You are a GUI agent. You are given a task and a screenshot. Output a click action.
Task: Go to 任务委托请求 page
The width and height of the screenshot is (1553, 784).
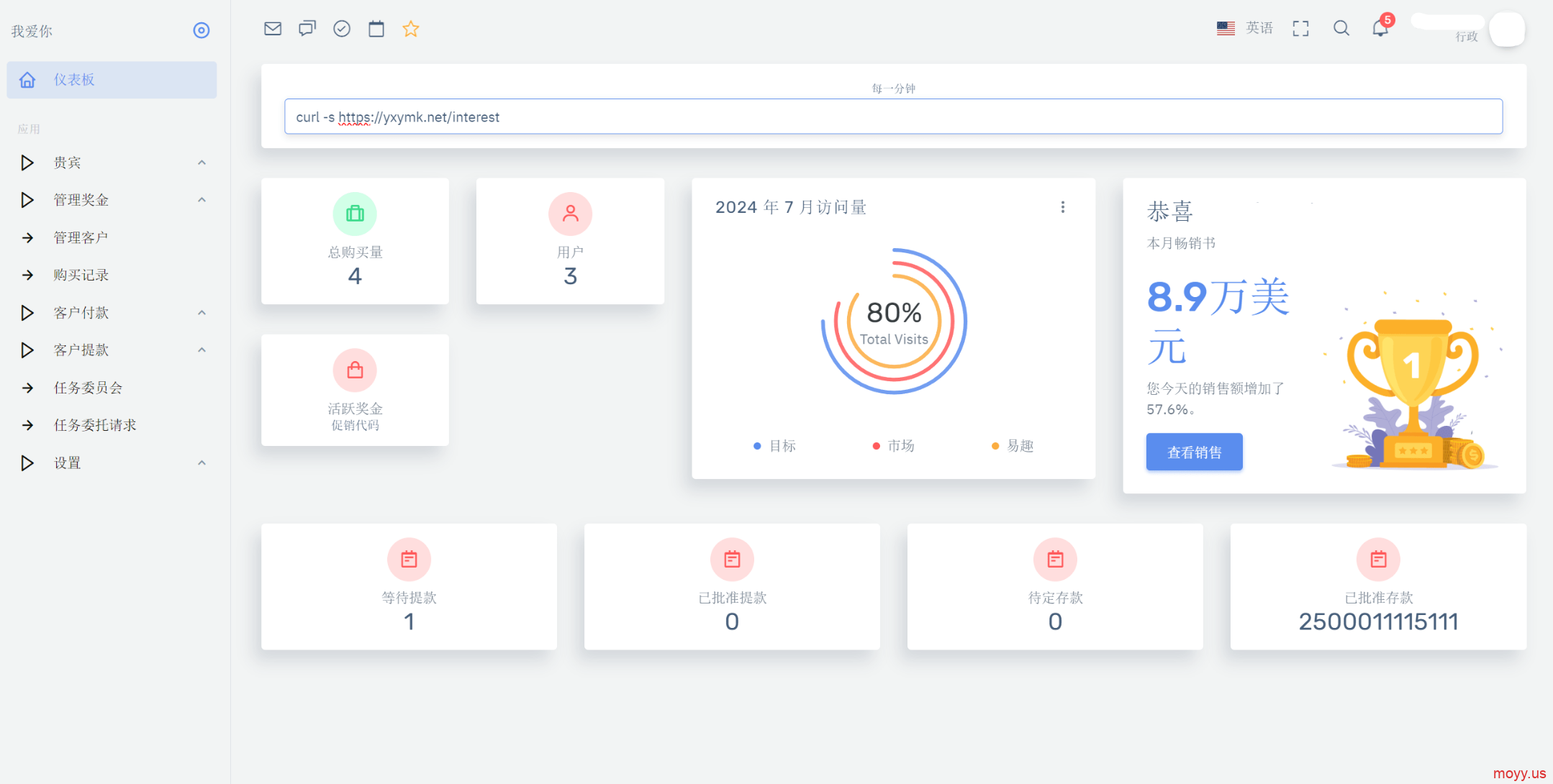coord(112,425)
